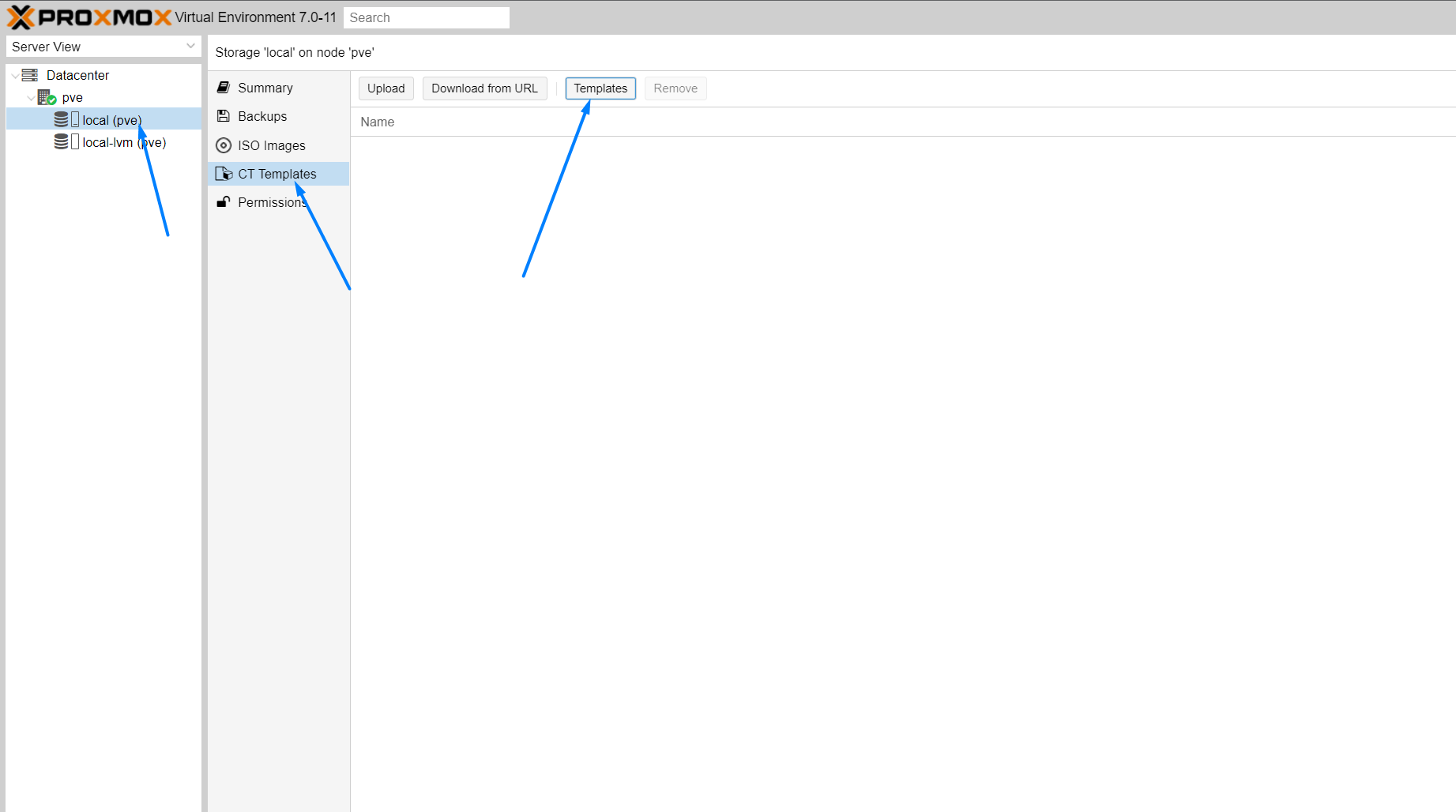Click the Datacenter server icon

[30, 75]
